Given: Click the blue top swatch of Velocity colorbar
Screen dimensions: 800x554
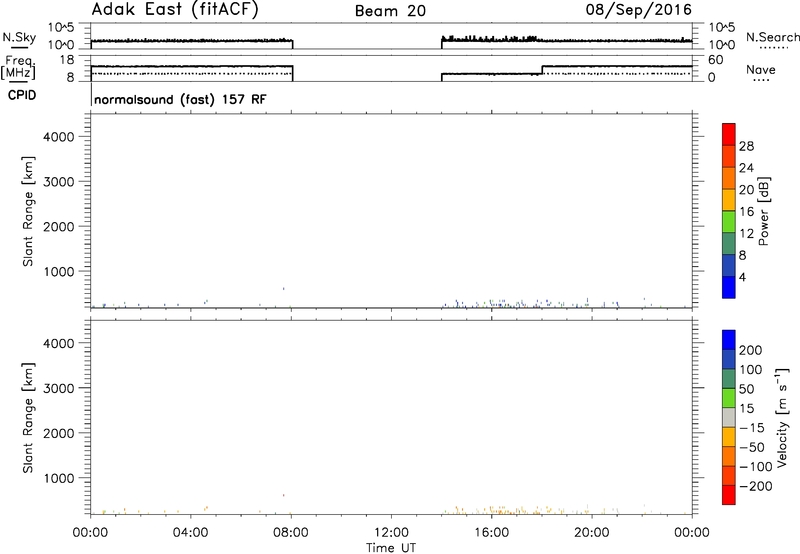Looking at the screenshot, I should pyautogui.click(x=729, y=340).
